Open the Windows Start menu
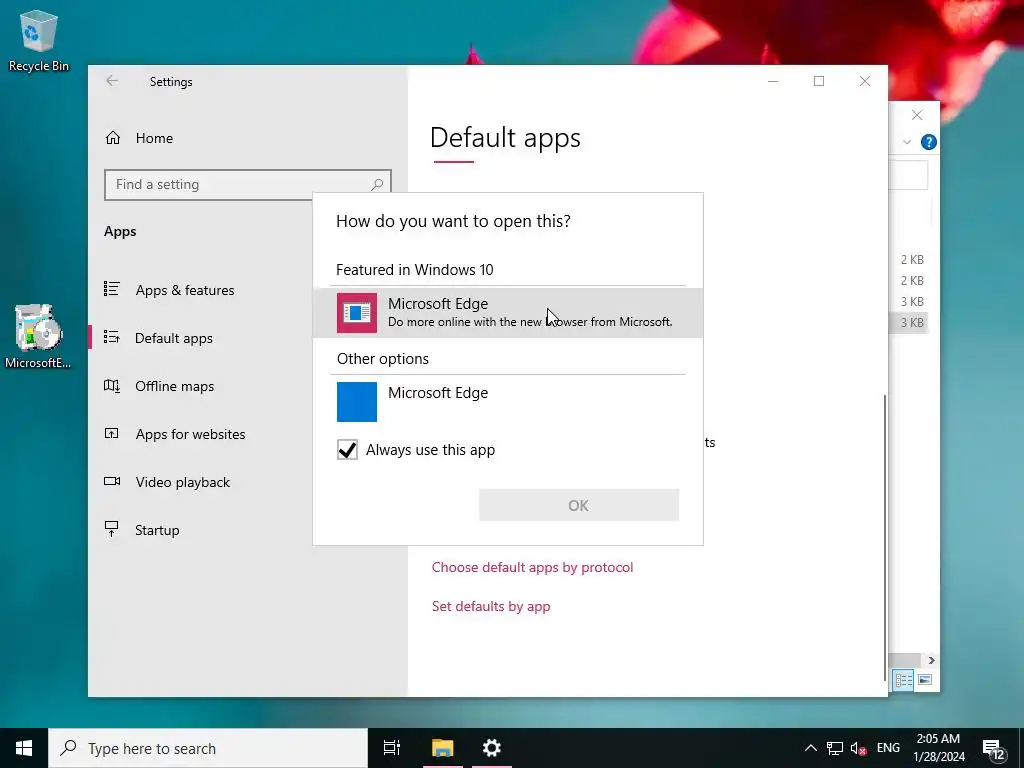 point(24,748)
